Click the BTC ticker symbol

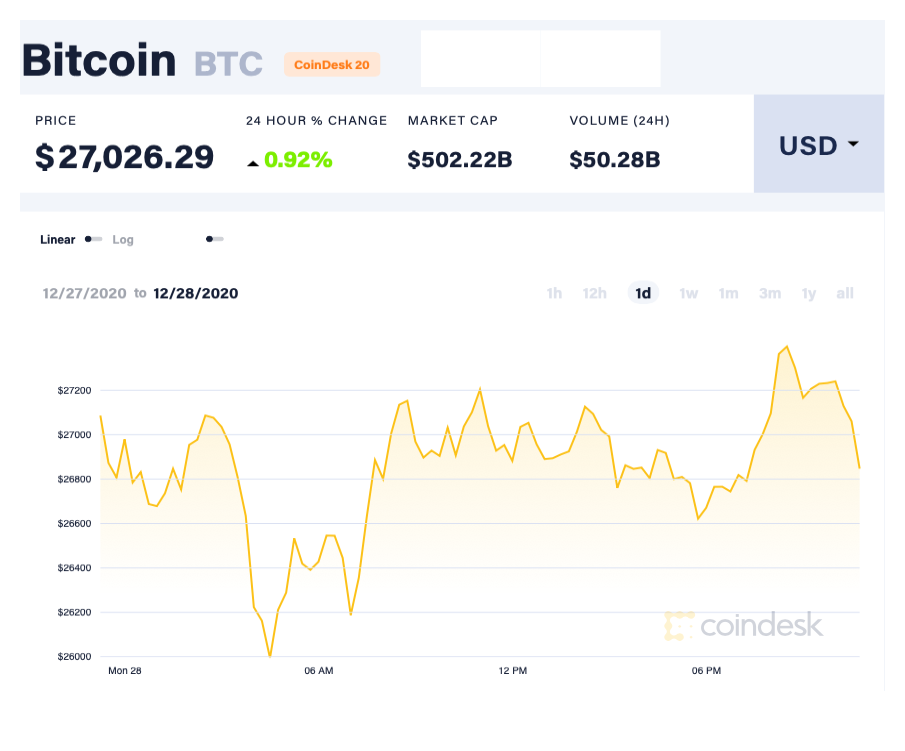pyautogui.click(x=228, y=63)
